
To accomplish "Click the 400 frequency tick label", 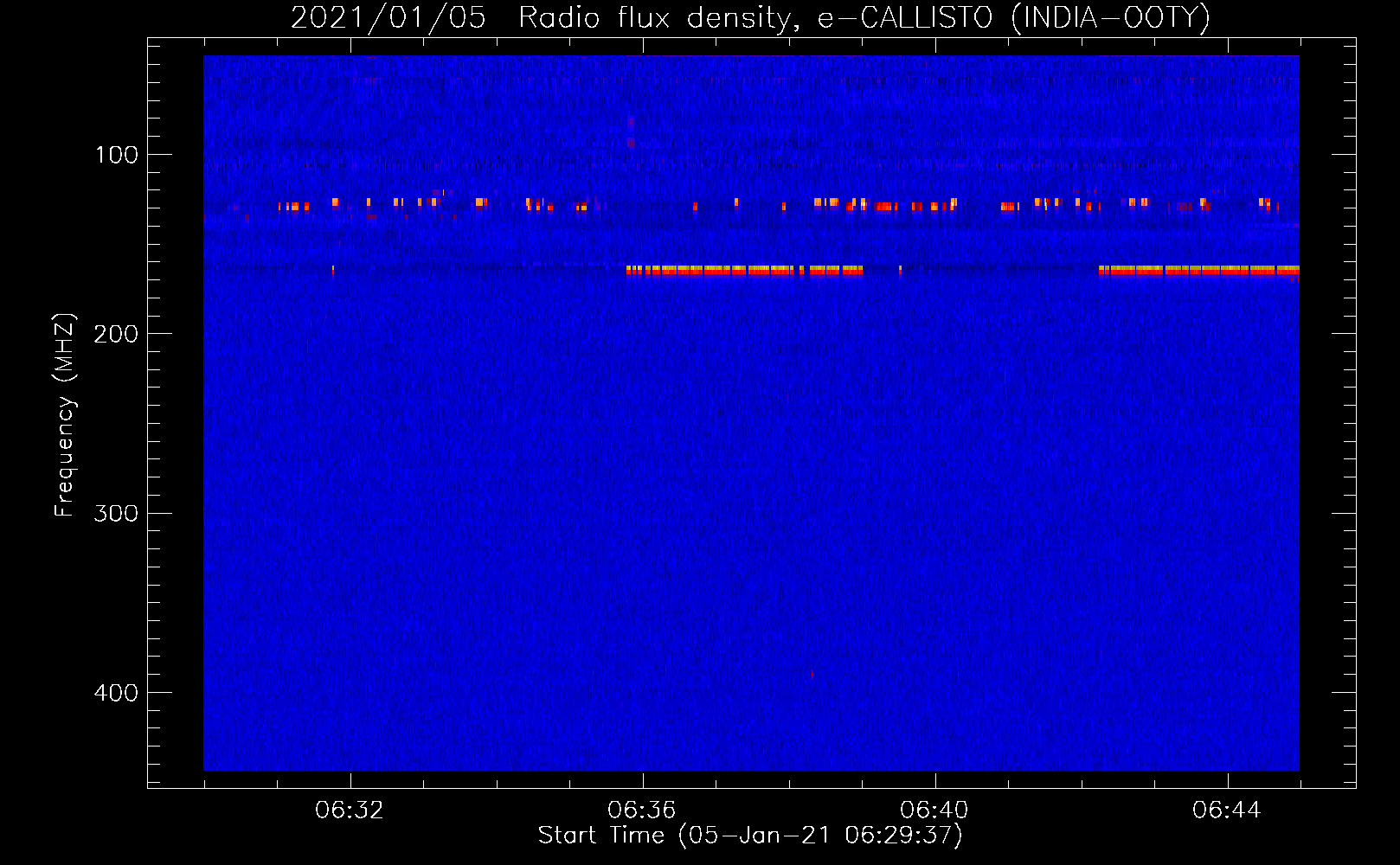I will point(116,693).
